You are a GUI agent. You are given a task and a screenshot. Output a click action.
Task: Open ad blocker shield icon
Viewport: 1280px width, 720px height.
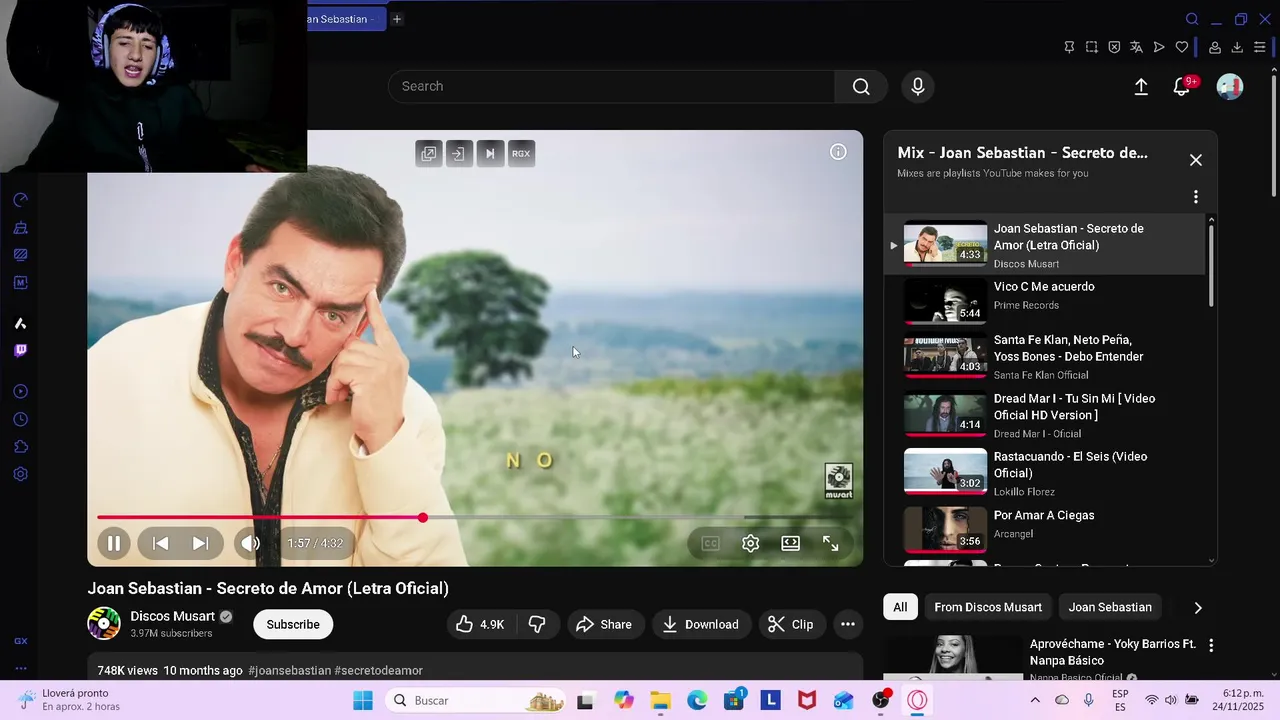1114,47
